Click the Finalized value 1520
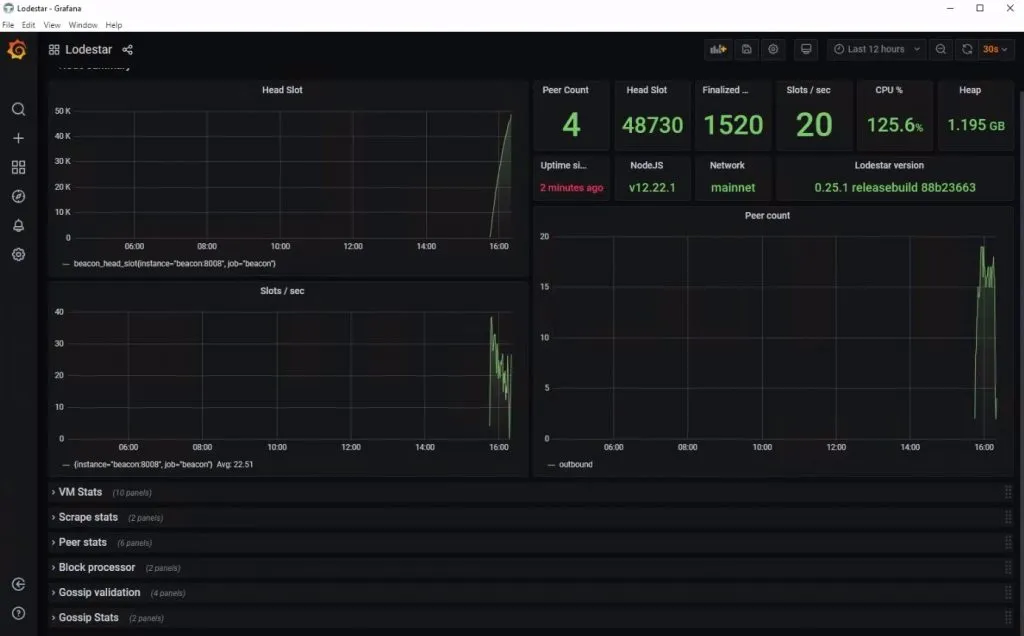This screenshot has height=636, width=1024. pos(733,125)
